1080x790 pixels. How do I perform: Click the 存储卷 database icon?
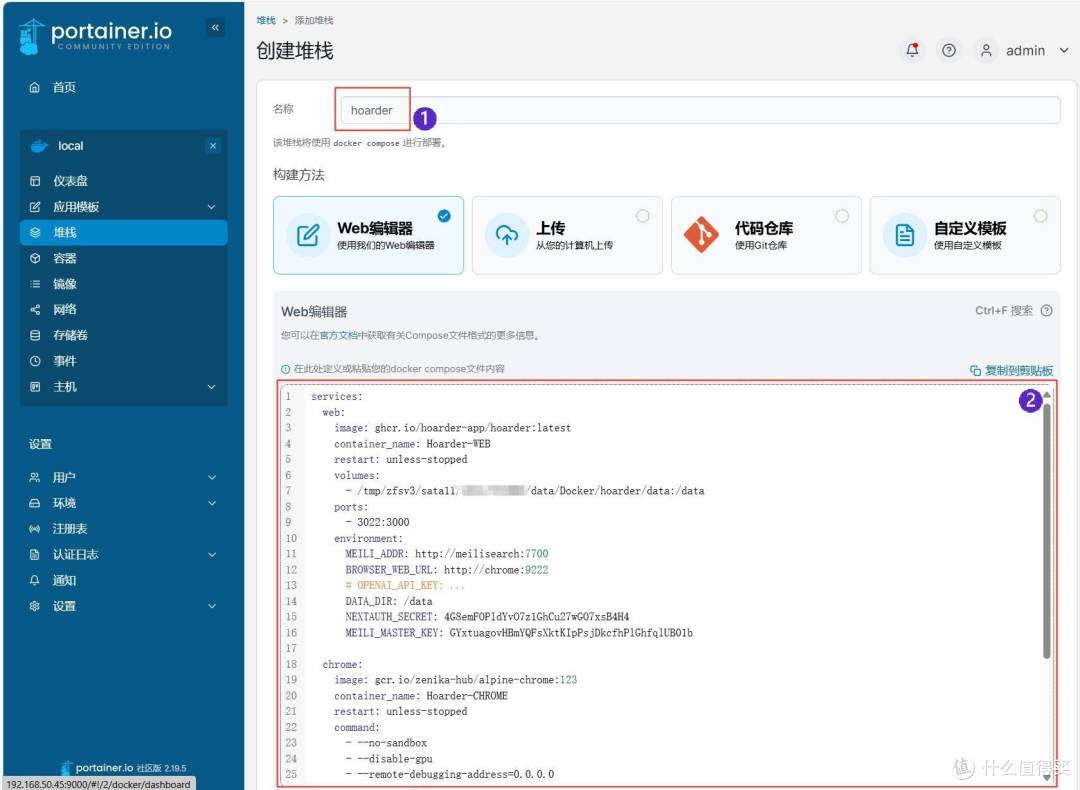pyautogui.click(x=35, y=335)
